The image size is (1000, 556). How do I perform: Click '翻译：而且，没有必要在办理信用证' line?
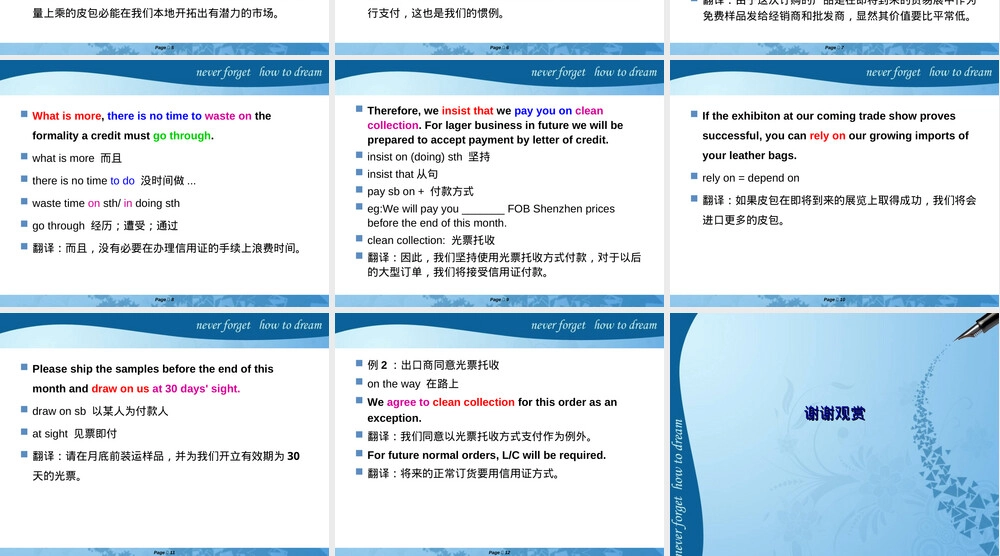167,248
